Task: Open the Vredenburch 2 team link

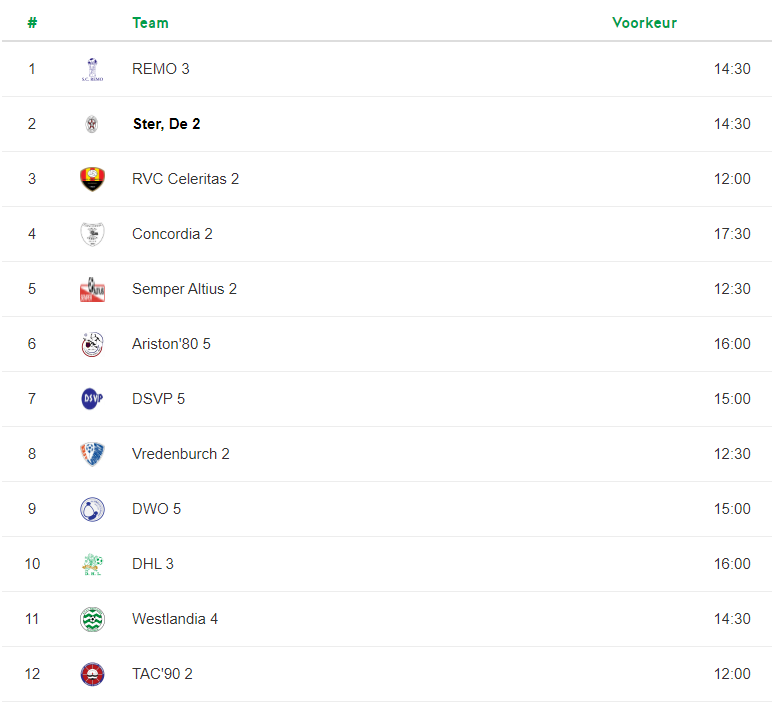Action: pyautogui.click(x=181, y=454)
